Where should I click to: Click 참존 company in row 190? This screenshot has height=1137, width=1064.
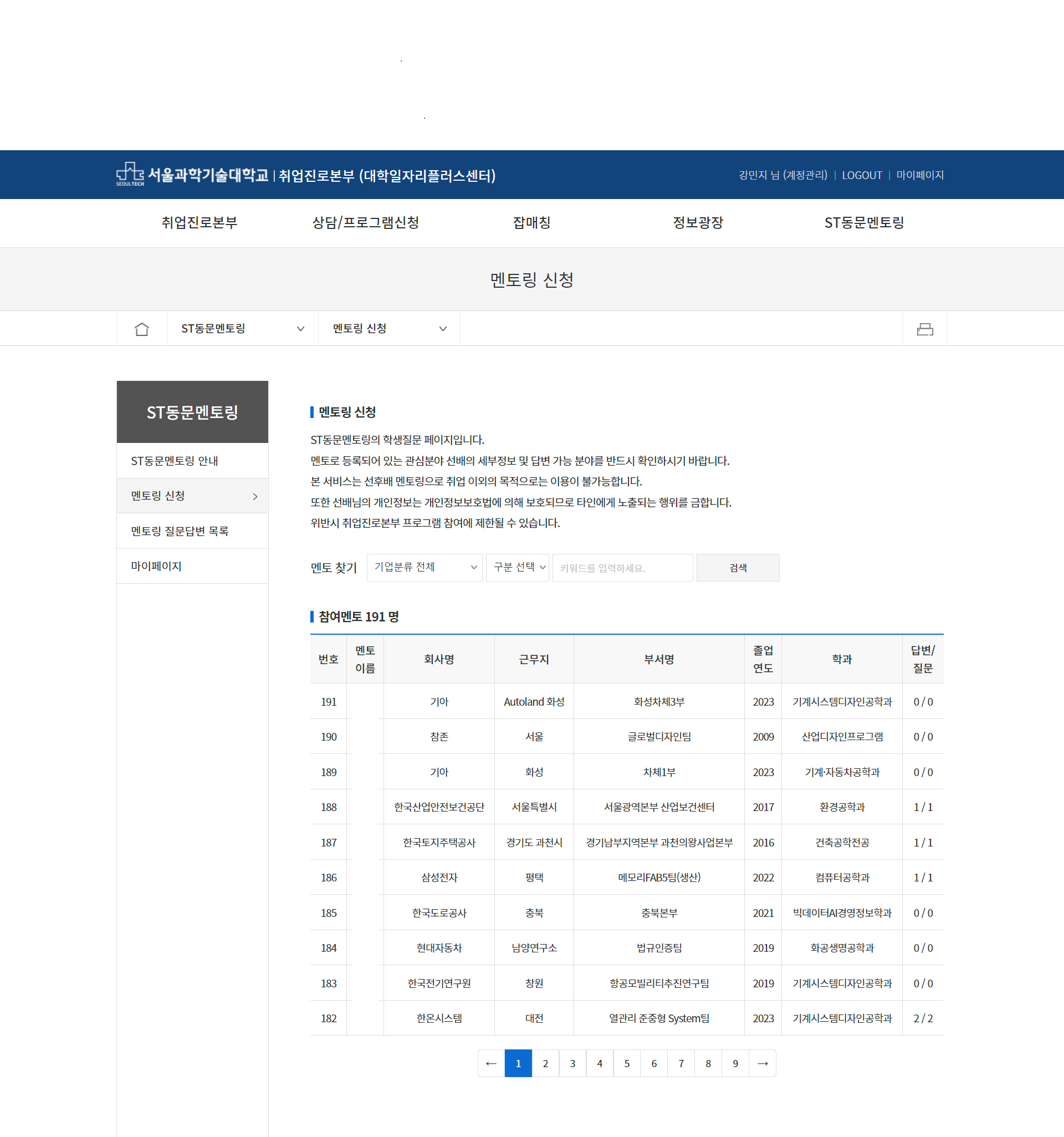439,737
